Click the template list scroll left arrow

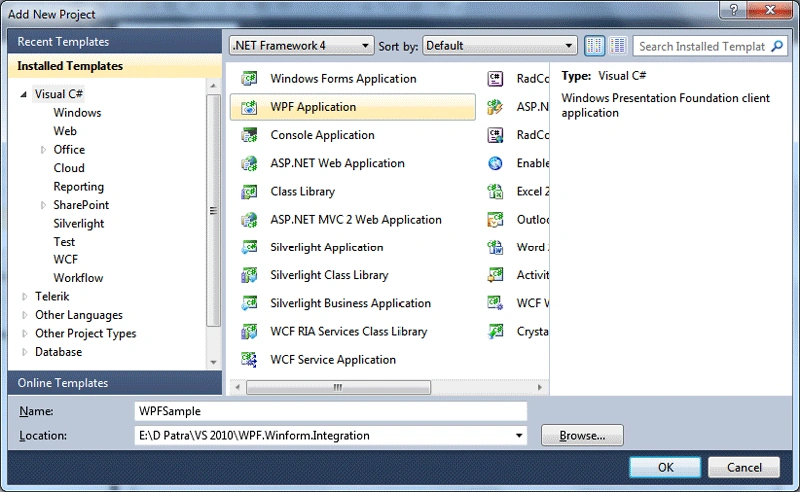pyautogui.click(x=237, y=387)
